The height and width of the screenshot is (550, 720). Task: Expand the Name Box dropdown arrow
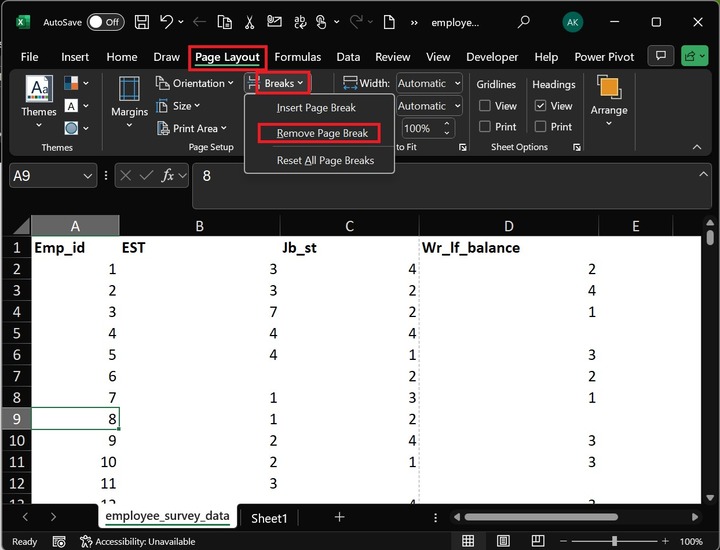[x=87, y=176]
